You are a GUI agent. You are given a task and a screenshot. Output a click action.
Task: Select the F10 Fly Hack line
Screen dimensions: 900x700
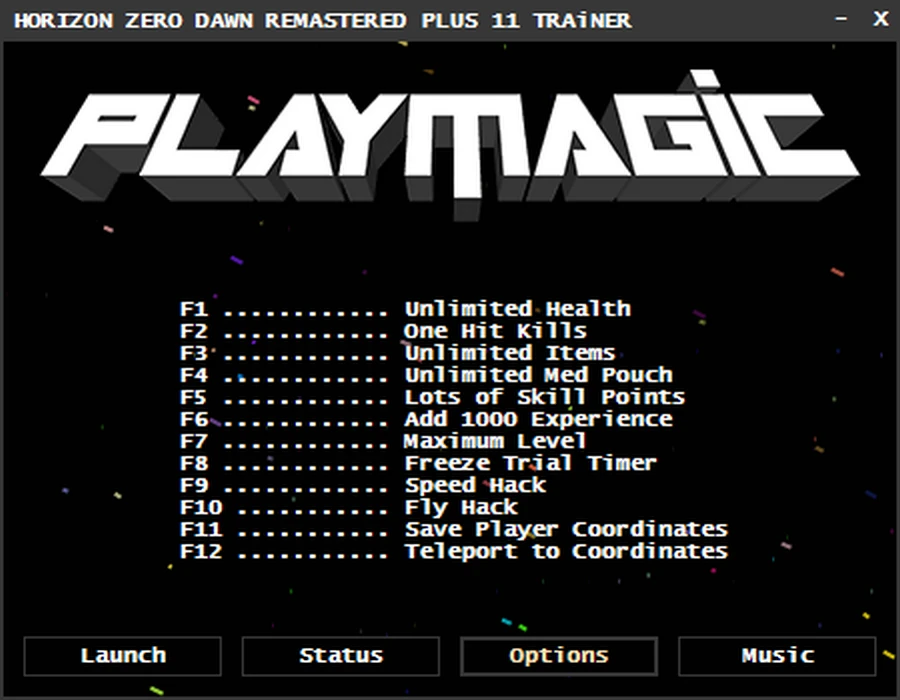click(349, 507)
